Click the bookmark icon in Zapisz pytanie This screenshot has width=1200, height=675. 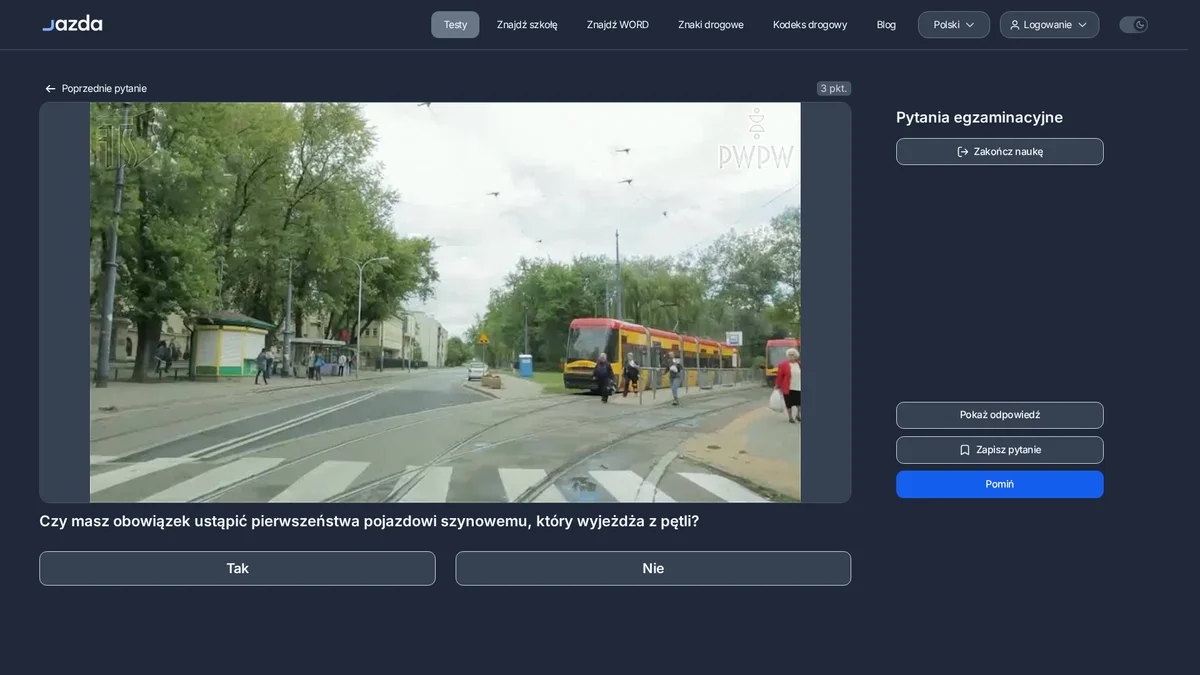[x=965, y=450]
